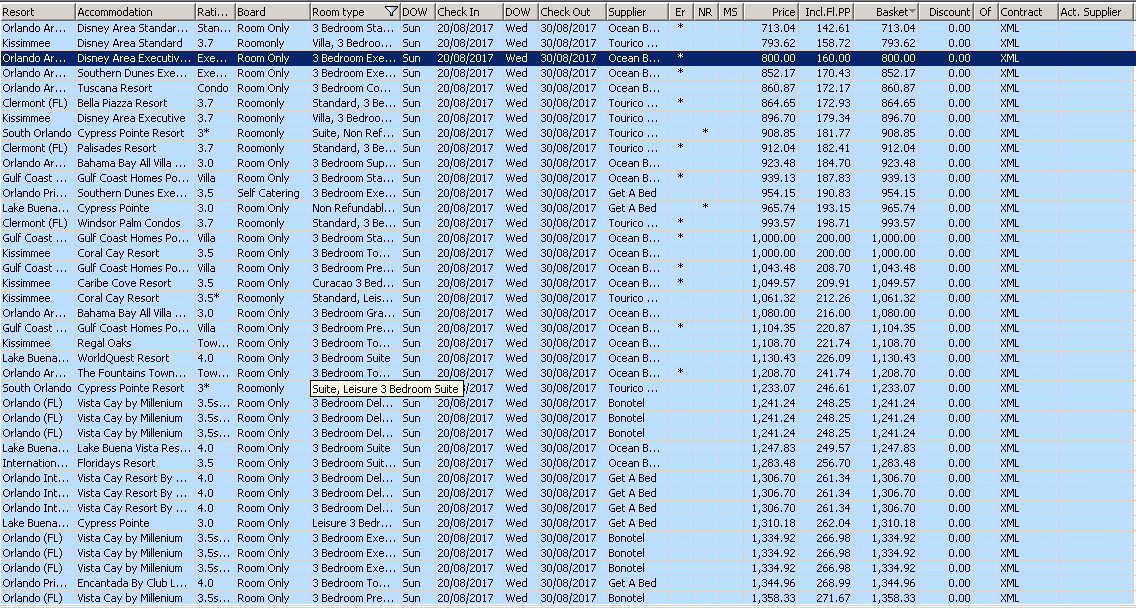
Task: Click the Of column header
Action: pyautogui.click(x=986, y=12)
